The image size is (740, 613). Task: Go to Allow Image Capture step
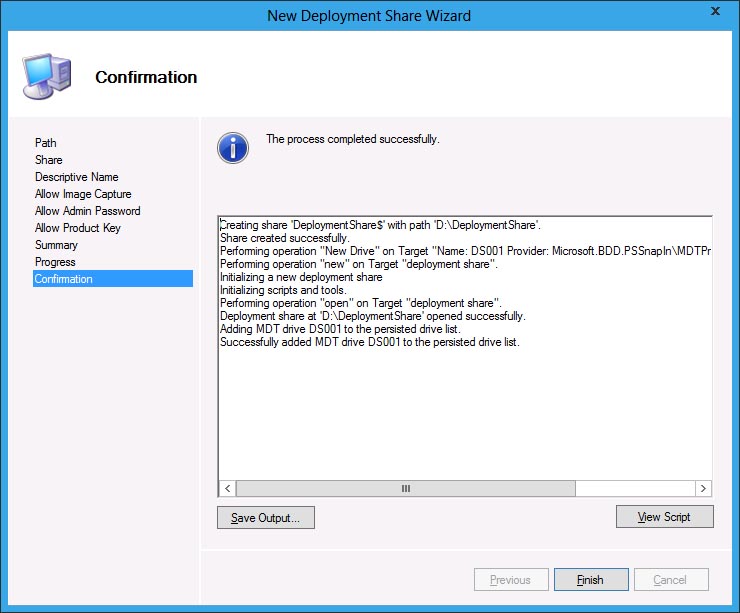click(x=83, y=194)
